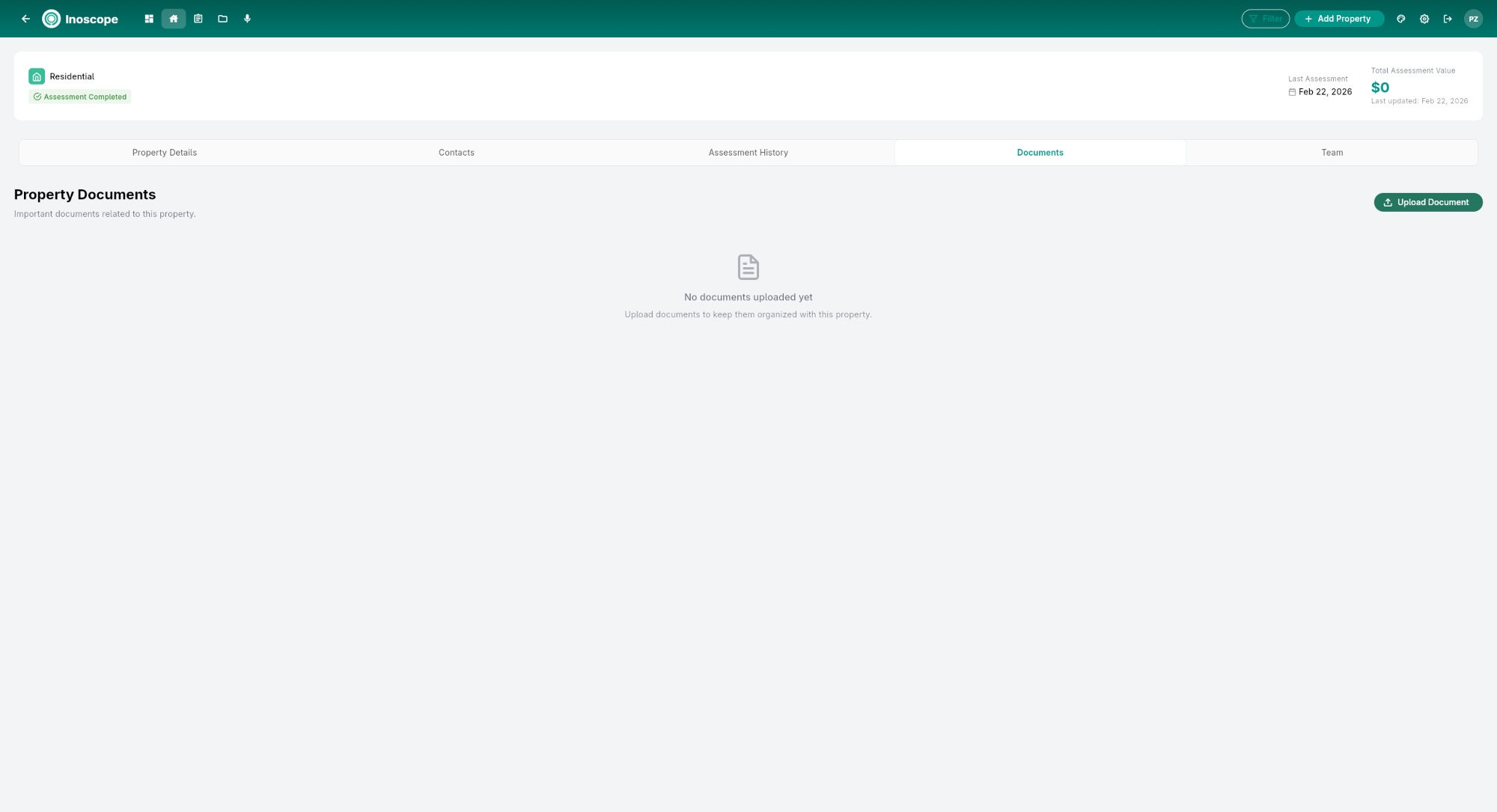Go back using the arrow icon
Viewport: 1497px width, 812px height.
click(x=25, y=19)
